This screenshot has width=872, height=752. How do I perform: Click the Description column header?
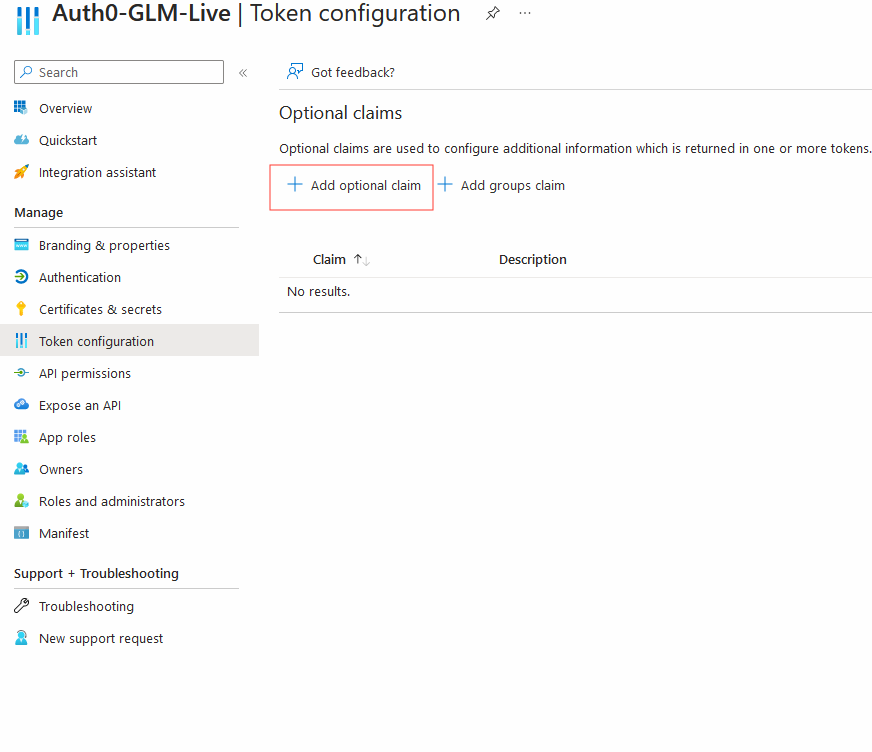pyautogui.click(x=532, y=260)
